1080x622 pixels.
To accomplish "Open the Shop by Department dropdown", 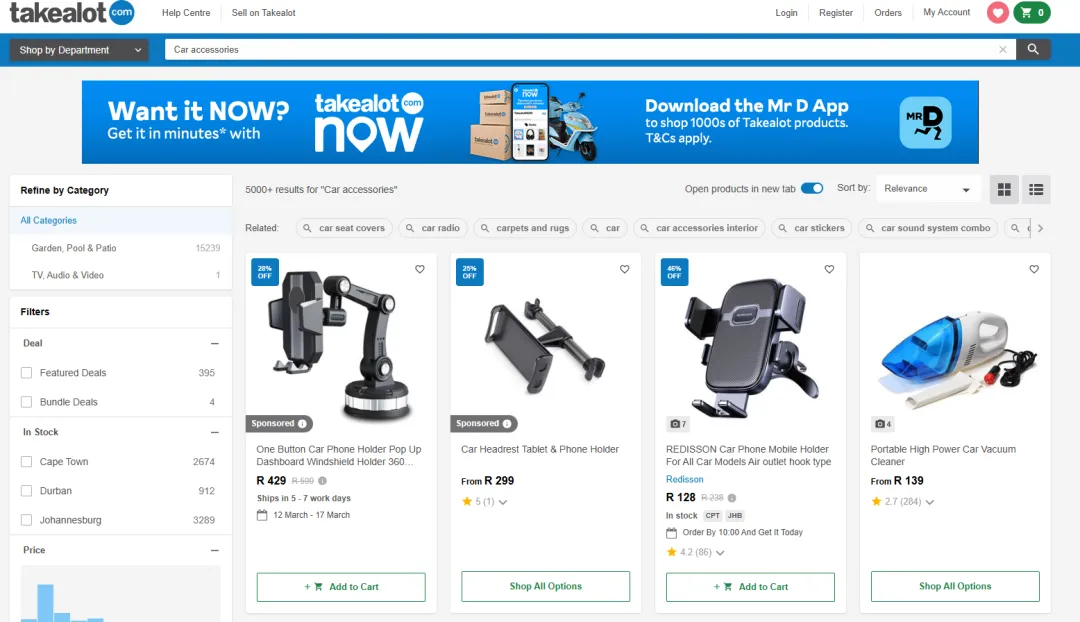I will coord(79,50).
